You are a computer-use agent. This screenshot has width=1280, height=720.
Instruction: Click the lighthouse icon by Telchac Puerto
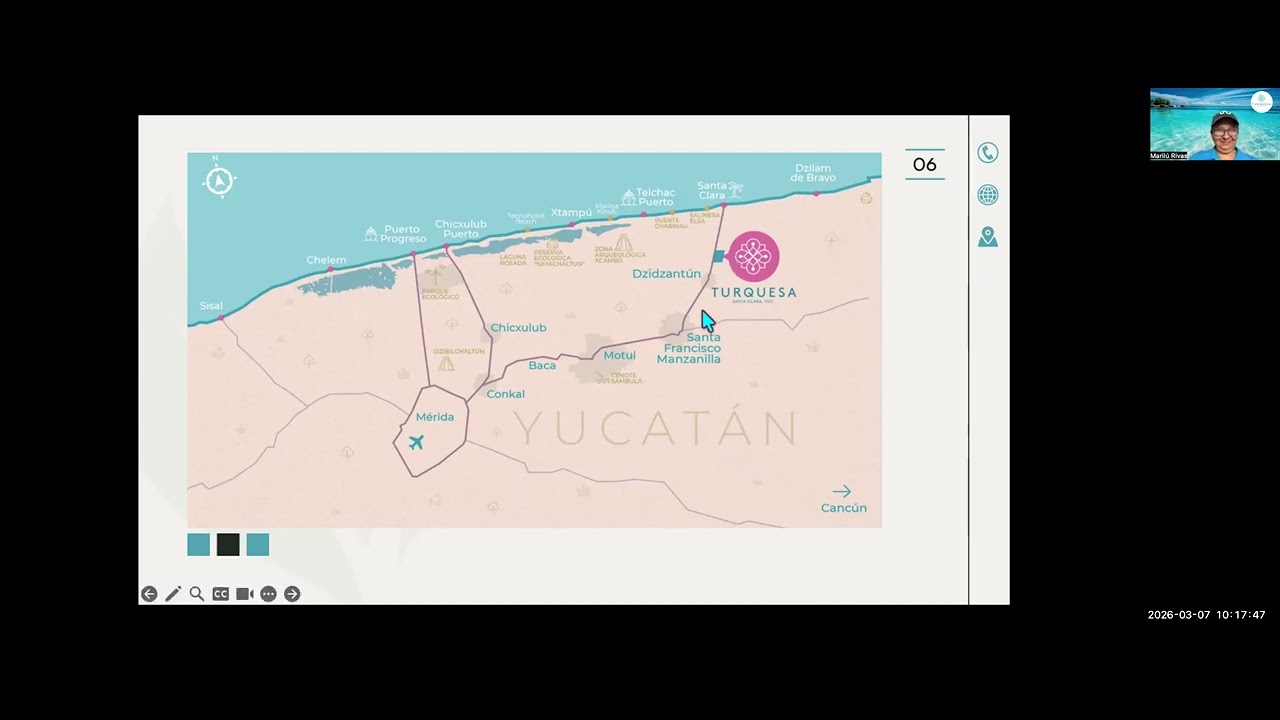pyautogui.click(x=628, y=197)
